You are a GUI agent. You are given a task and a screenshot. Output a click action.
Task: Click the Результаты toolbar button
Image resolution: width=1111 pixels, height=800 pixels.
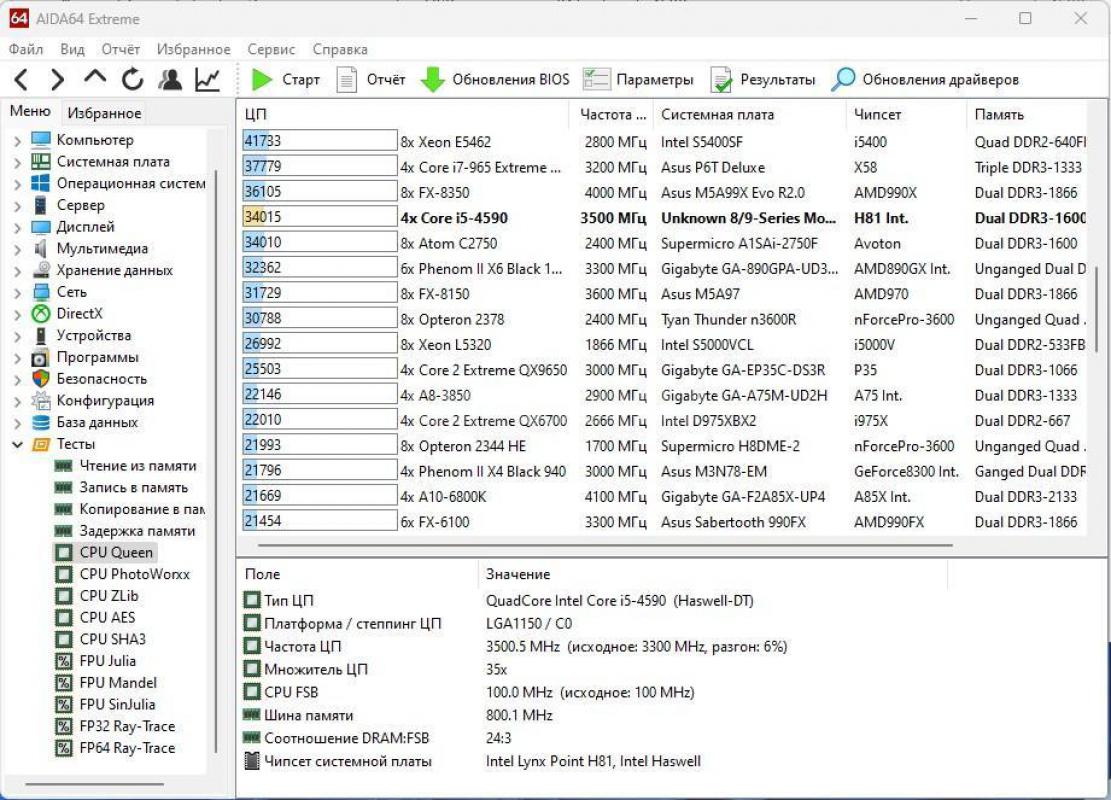pyautogui.click(x=763, y=80)
